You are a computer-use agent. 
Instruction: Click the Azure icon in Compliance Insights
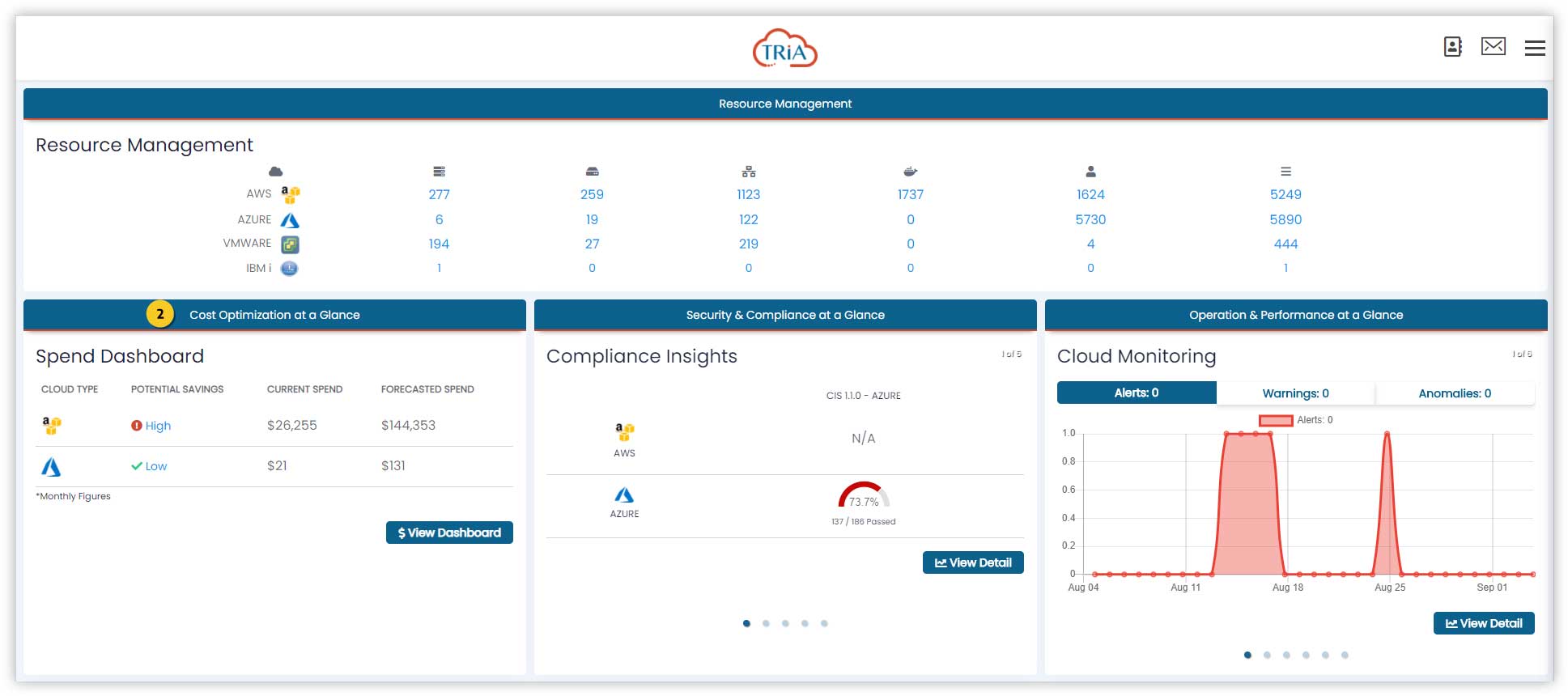(624, 494)
